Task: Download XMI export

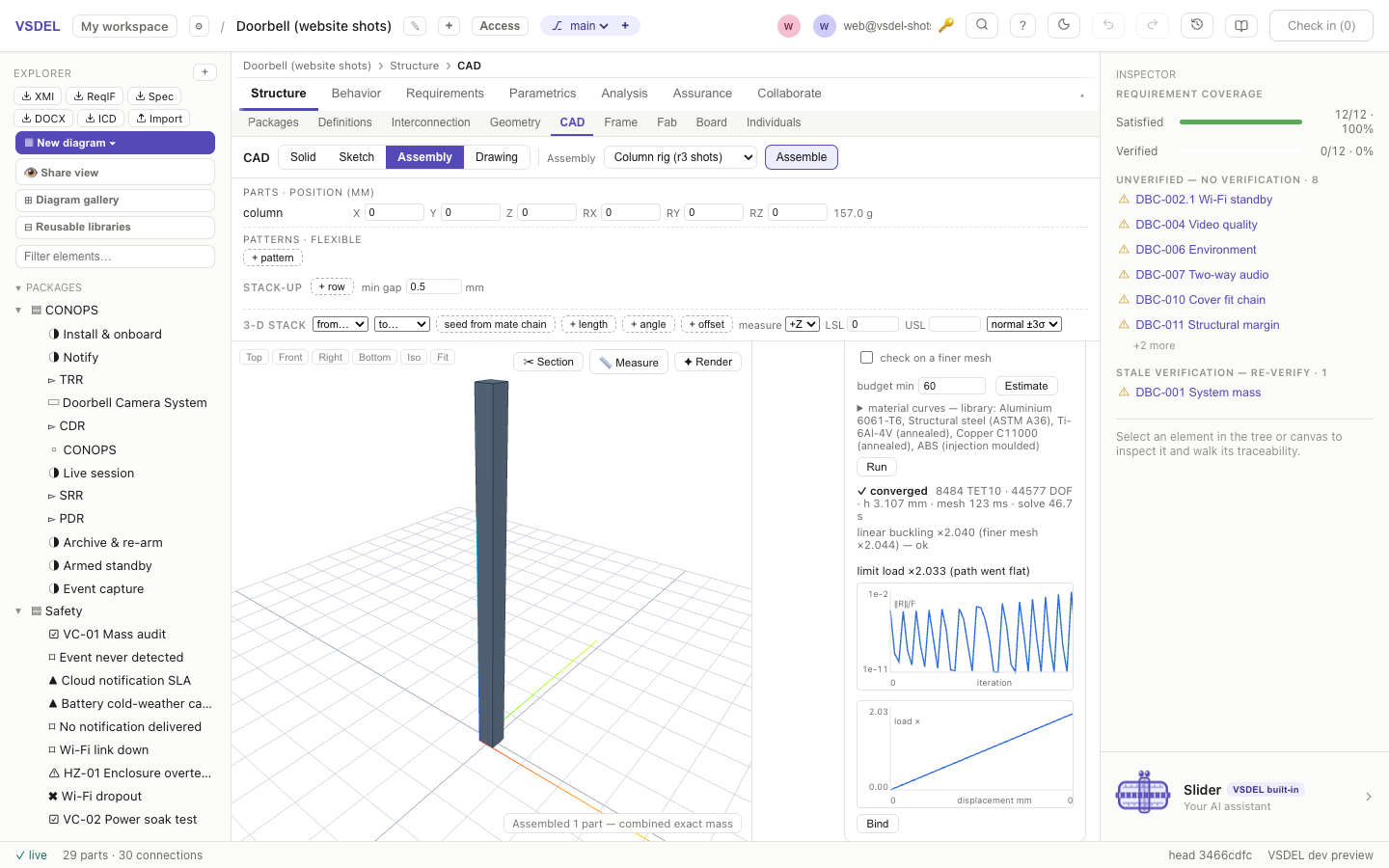Action: pos(39,96)
